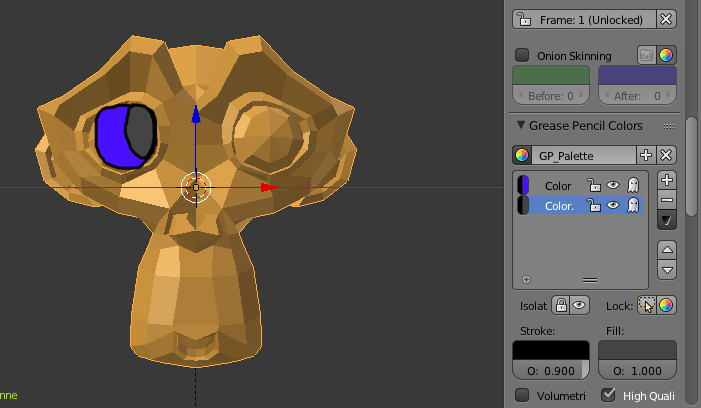Unlink the GP_Palette with the X button
Screen dimensions: 701x408
[x=666, y=156]
